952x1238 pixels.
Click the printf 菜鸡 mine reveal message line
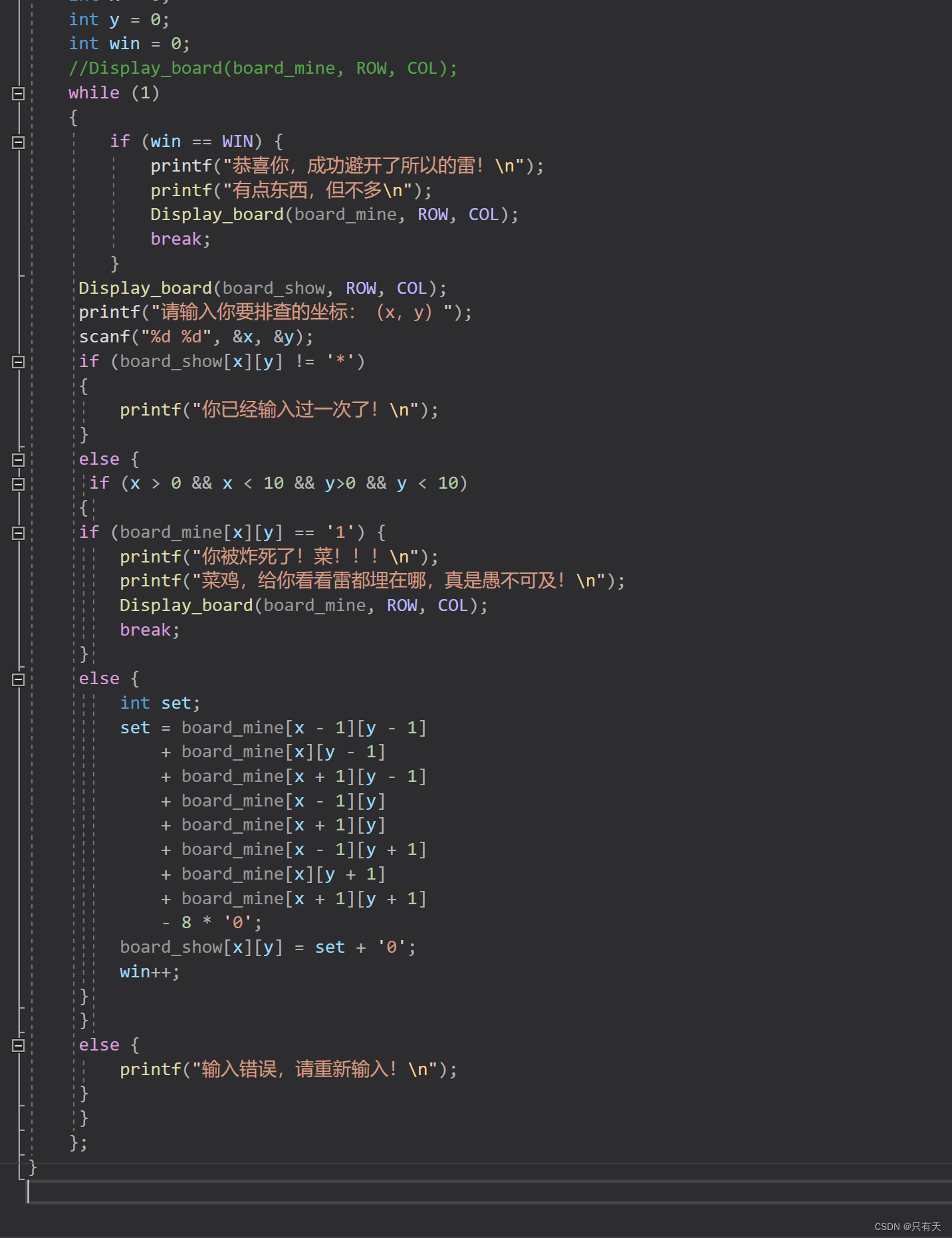372,581
